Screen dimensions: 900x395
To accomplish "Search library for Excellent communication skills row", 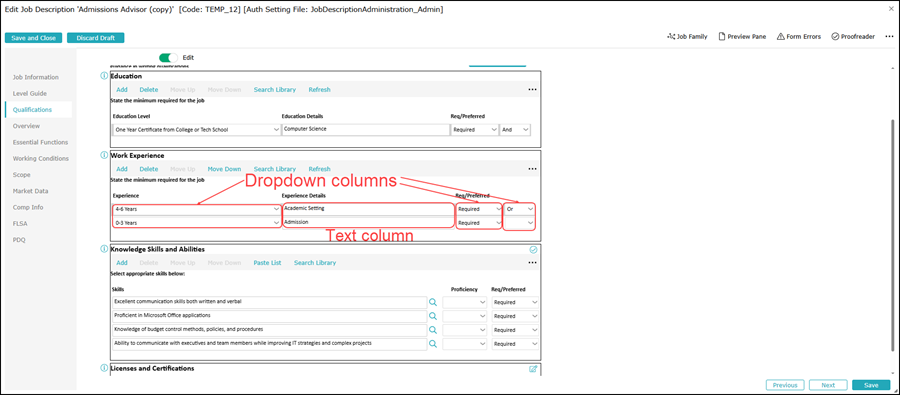I will (433, 302).
